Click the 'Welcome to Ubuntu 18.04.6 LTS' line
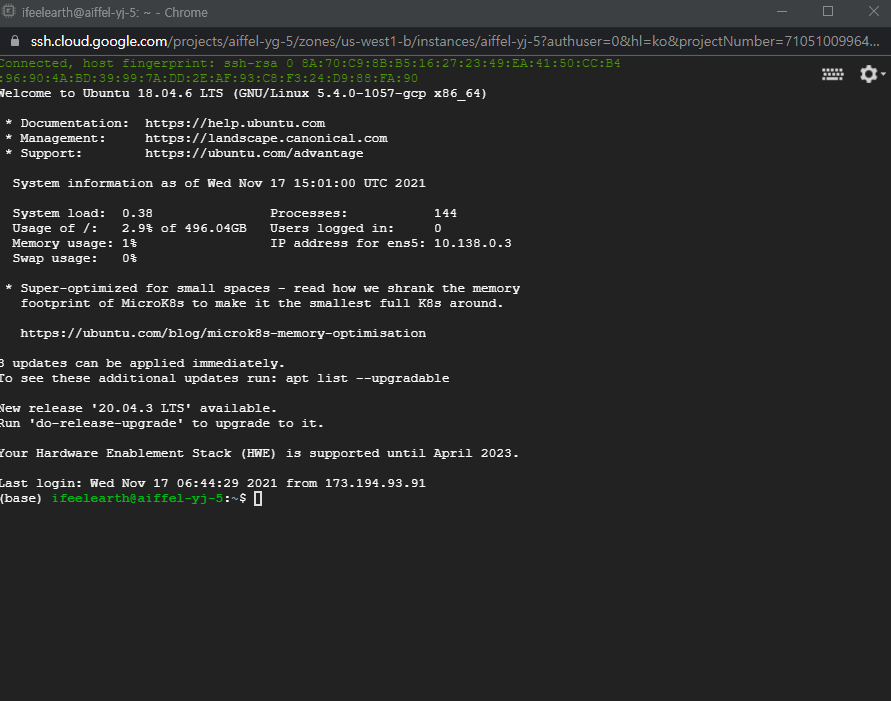This screenshot has width=891, height=701. [243, 93]
